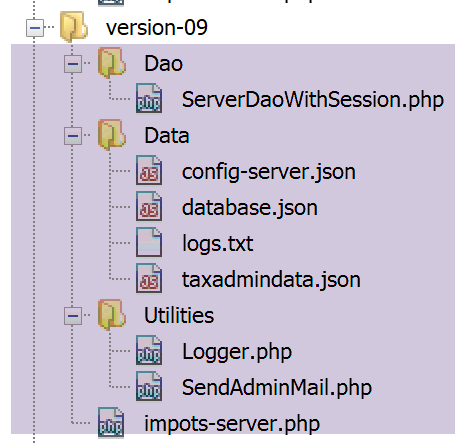Click the JS icon beside config-server.json
This screenshot has width=469, height=443.
point(149,170)
